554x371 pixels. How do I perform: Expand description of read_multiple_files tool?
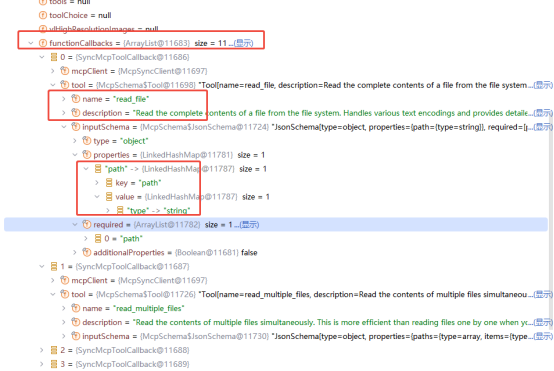(64, 322)
